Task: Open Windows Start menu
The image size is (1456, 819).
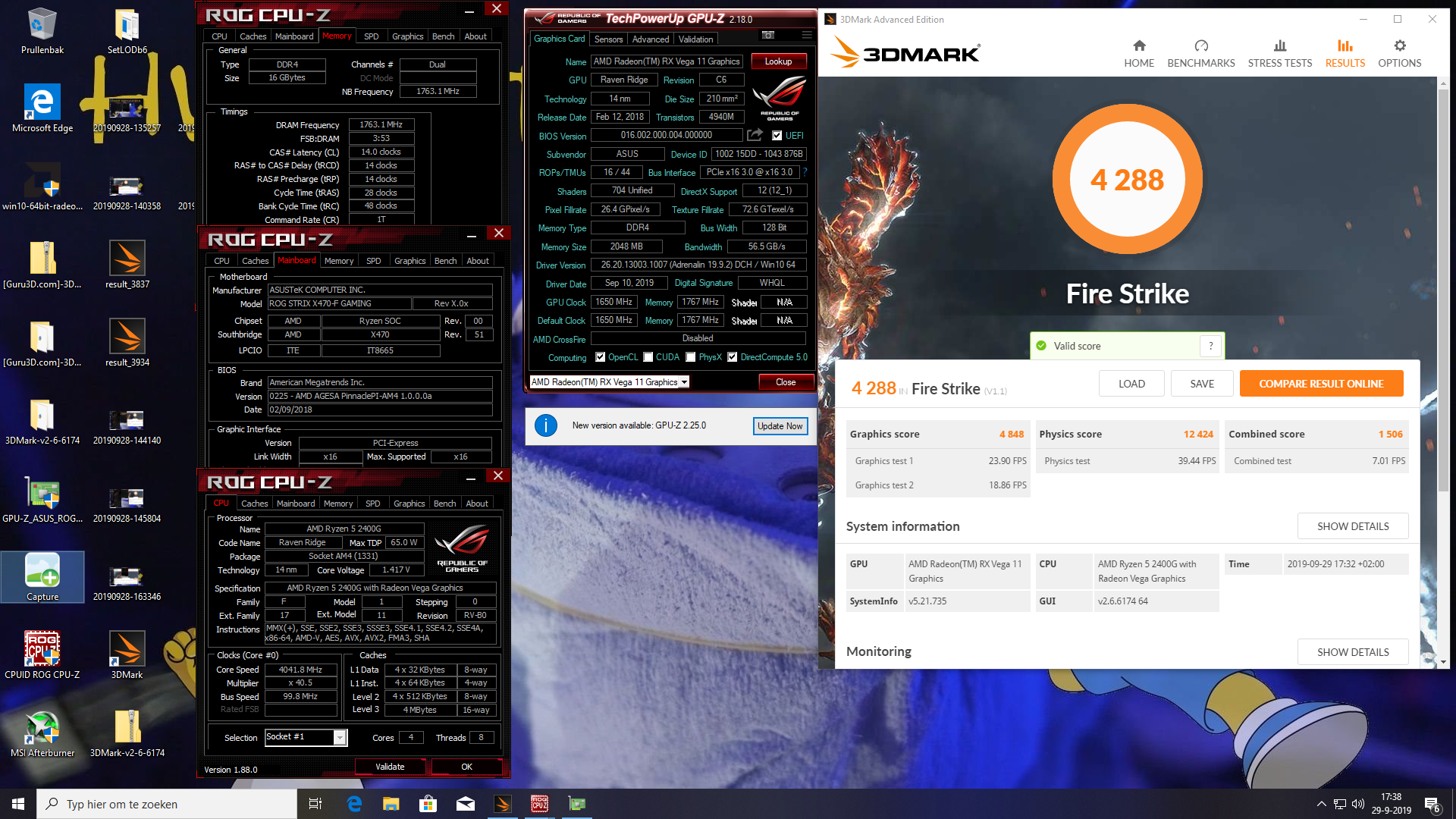Action: 18,804
